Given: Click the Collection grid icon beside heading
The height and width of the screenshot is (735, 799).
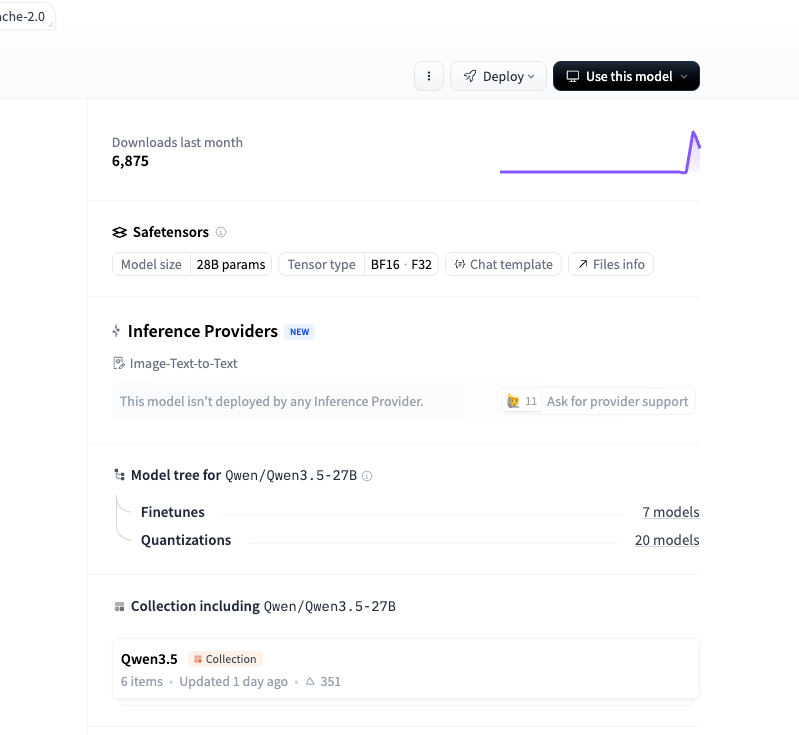Looking at the screenshot, I should 119,607.
